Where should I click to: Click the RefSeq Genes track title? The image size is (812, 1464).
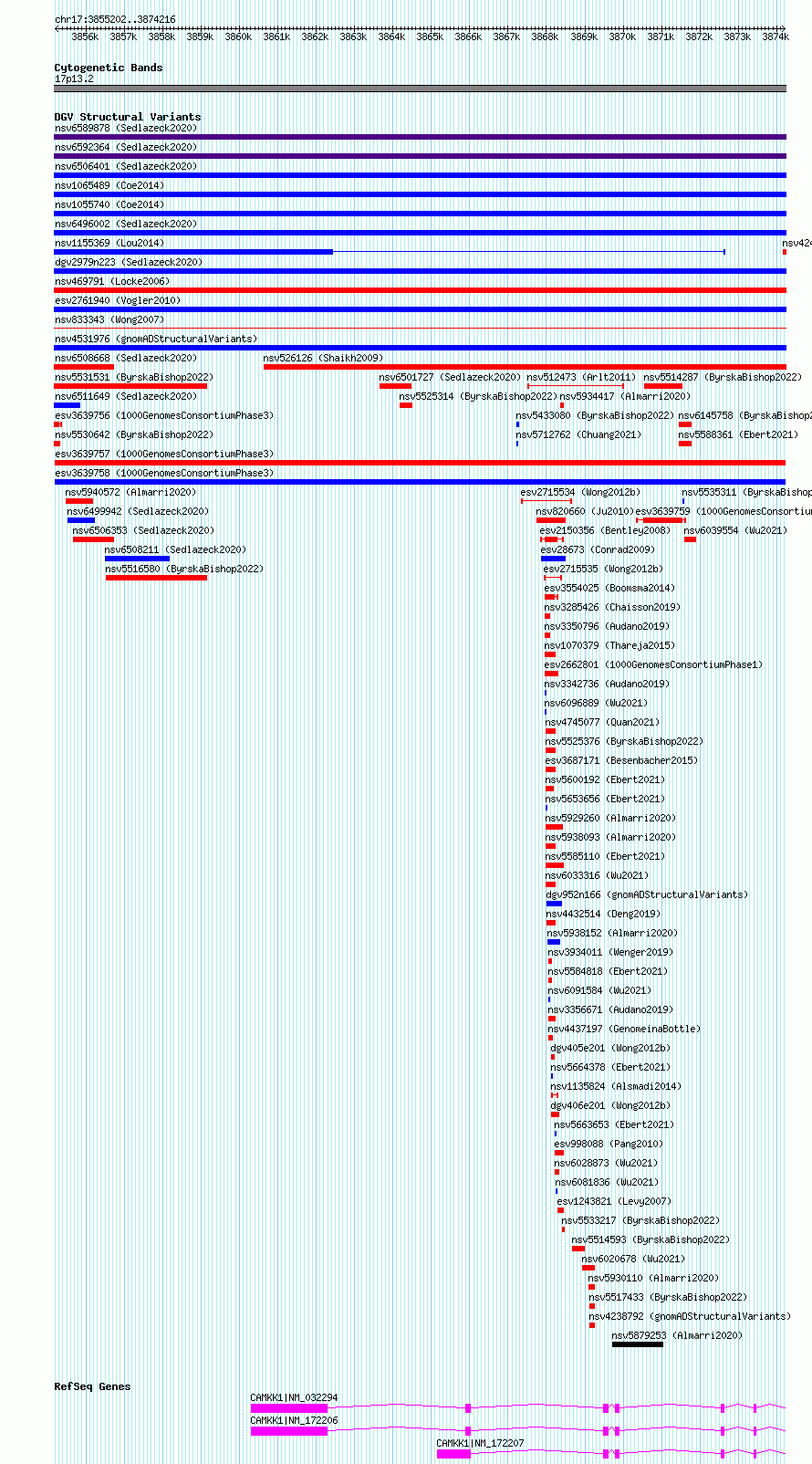tap(92, 1386)
